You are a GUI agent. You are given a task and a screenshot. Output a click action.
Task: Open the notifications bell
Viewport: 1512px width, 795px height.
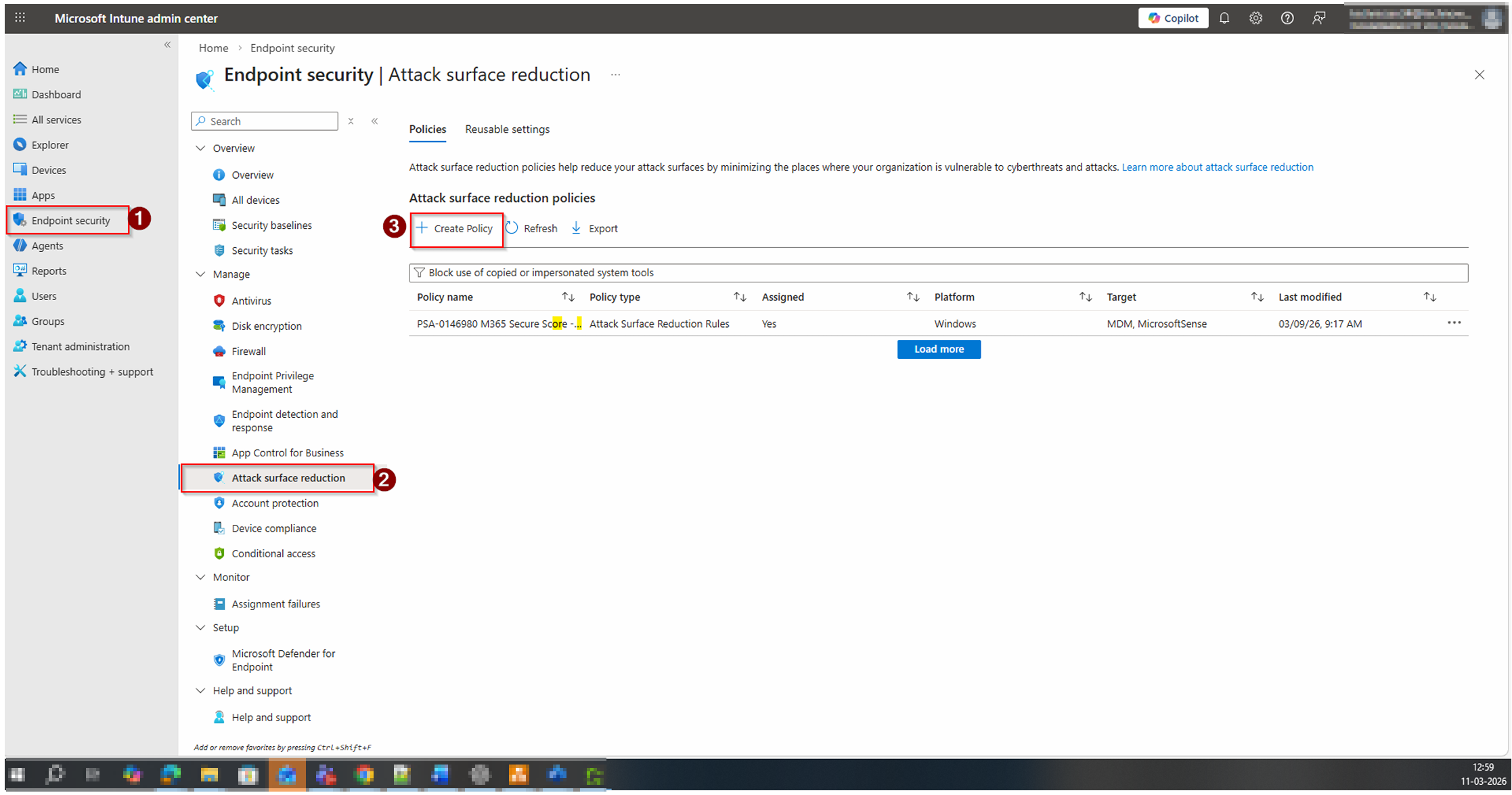1224,18
